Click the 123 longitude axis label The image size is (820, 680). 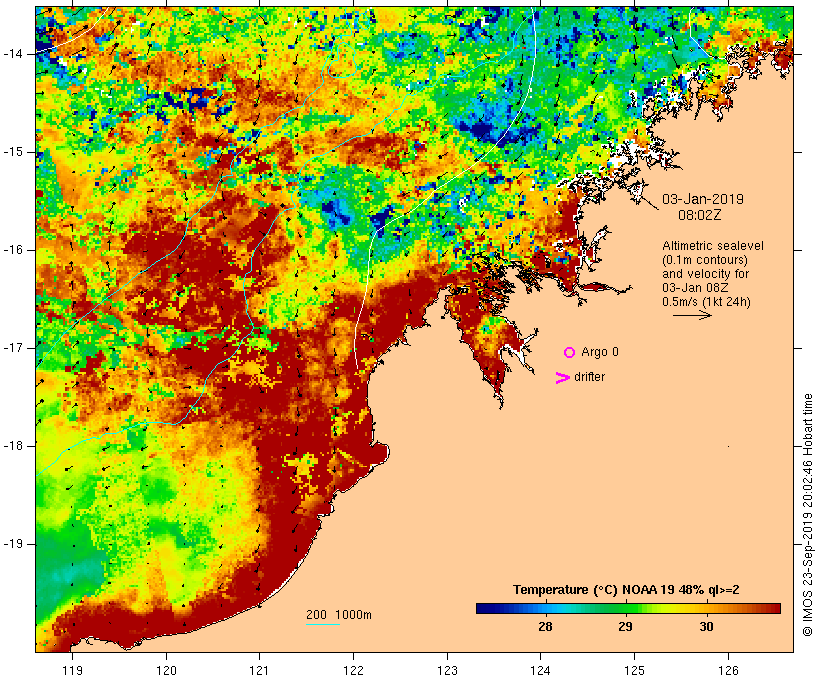click(447, 671)
